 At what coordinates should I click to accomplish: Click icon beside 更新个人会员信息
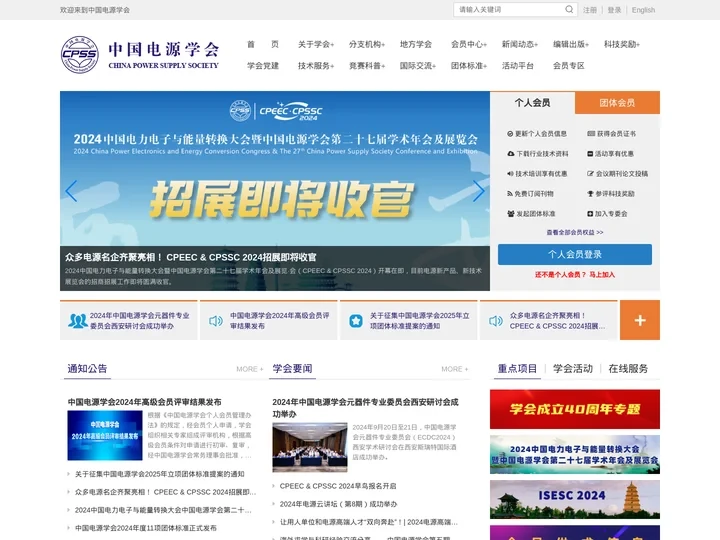(x=510, y=134)
